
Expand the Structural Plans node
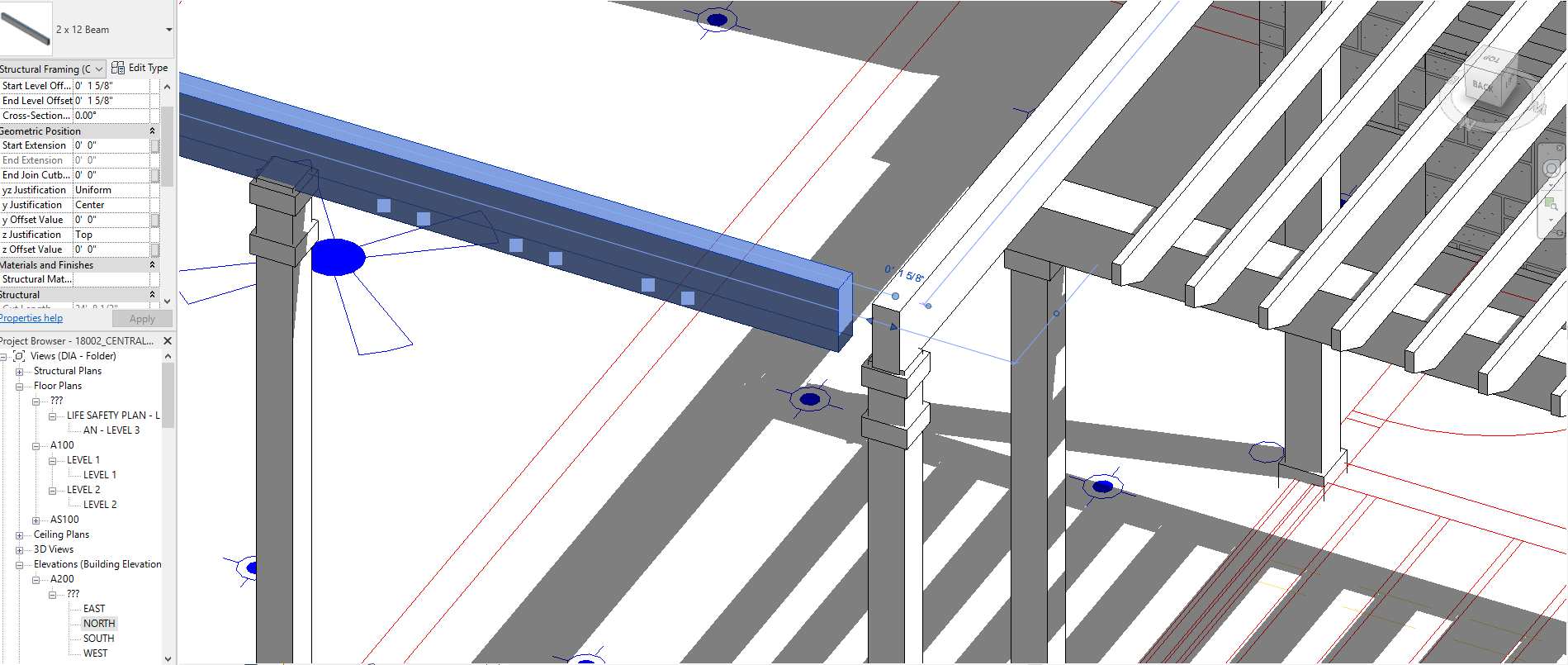click(x=19, y=372)
